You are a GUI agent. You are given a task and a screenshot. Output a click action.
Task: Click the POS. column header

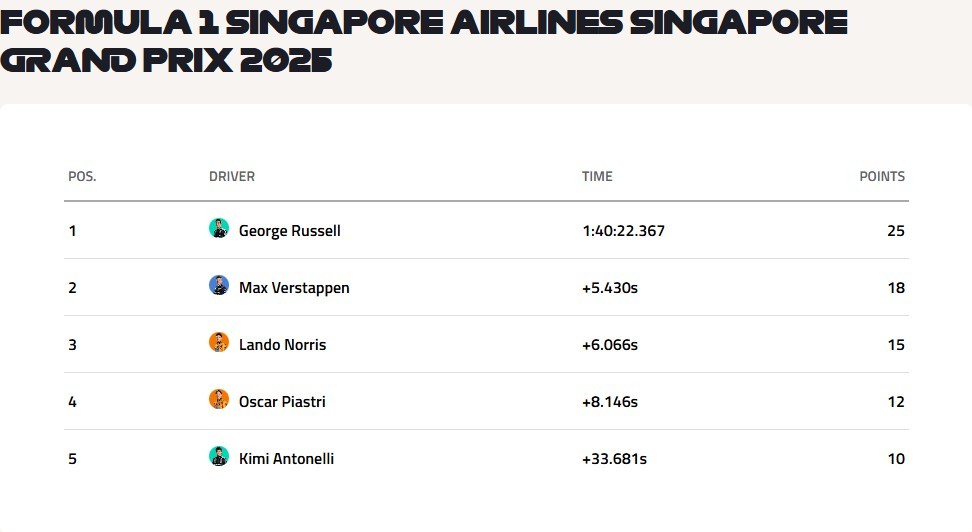[x=82, y=177]
